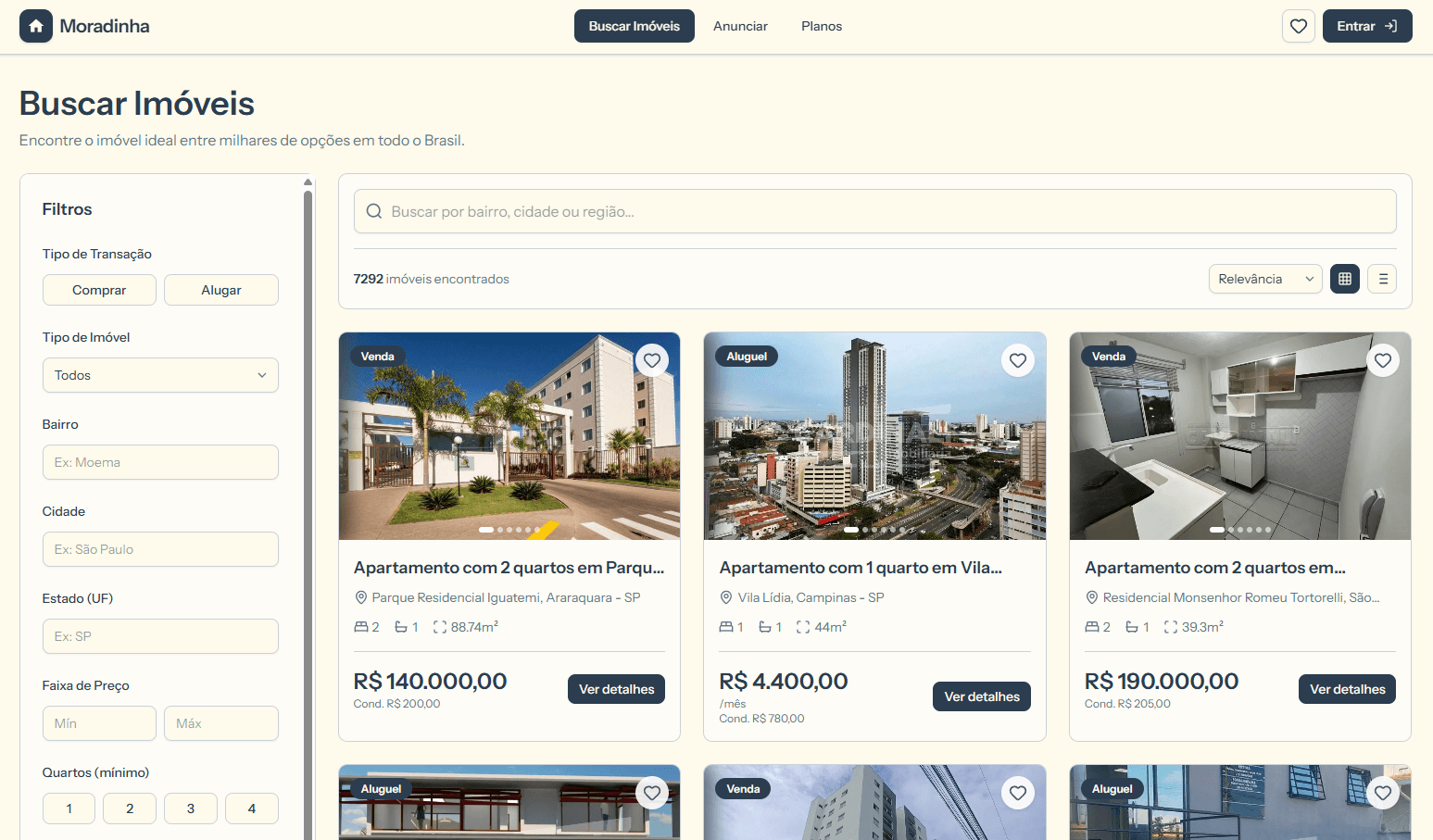The height and width of the screenshot is (840, 1433).
Task: Click the maximum price Máx field
Action: (x=221, y=723)
